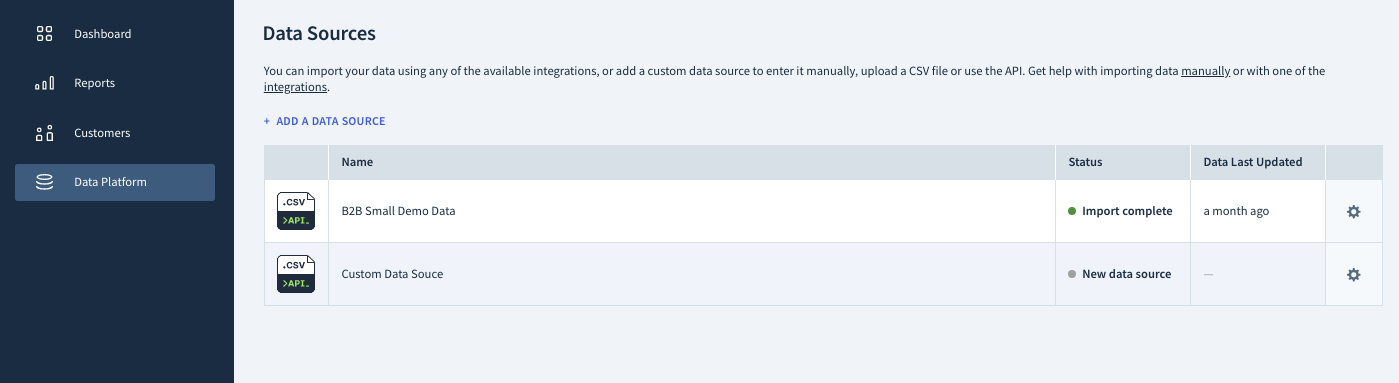Go to the Reports section
The height and width of the screenshot is (383, 1399).
115,83
